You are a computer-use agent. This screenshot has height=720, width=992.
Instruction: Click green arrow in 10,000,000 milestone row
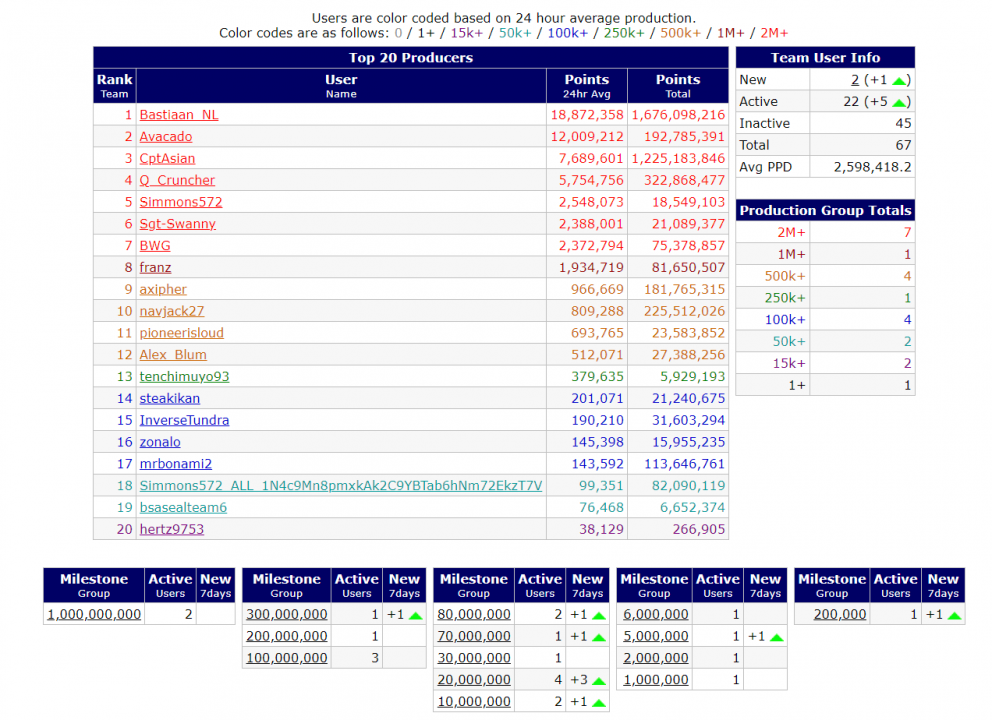(598, 703)
